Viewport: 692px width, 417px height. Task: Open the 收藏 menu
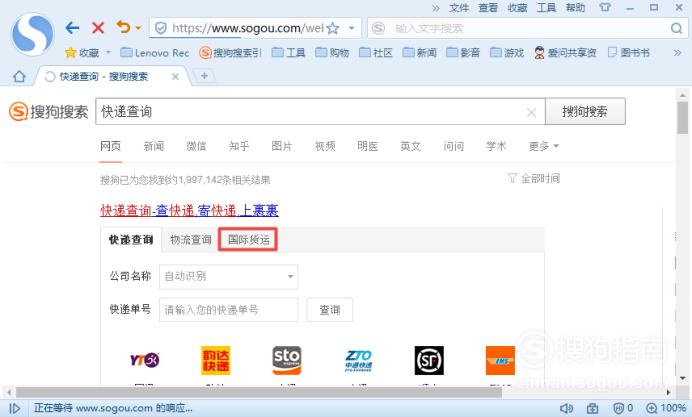pyautogui.click(x=517, y=8)
